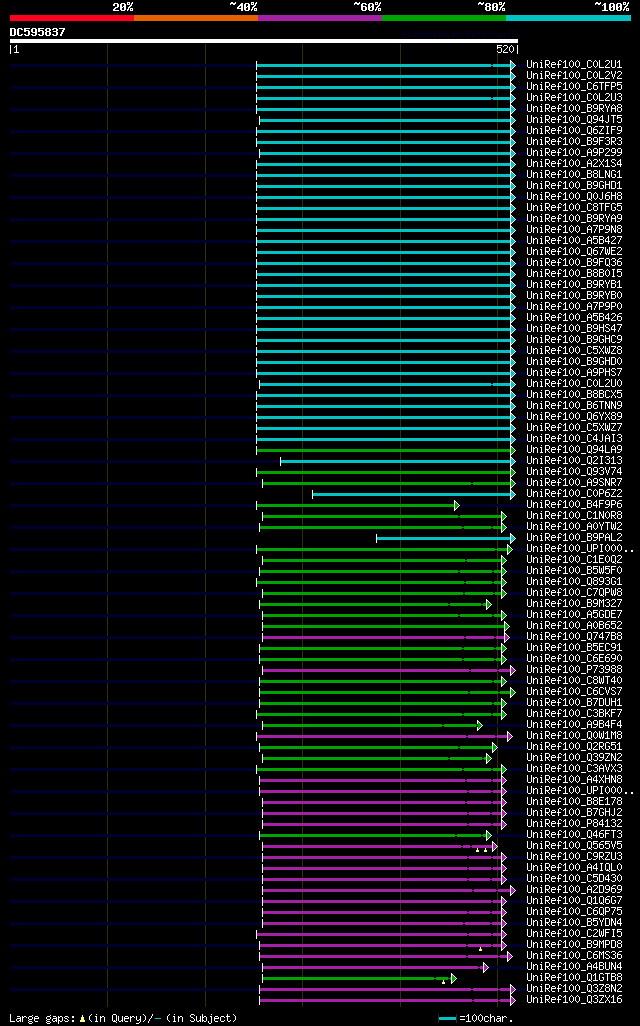Viewport: 640px width, 1026px height.
Task: Choose hit UniRef100_A9PHS7
Action: point(574,373)
